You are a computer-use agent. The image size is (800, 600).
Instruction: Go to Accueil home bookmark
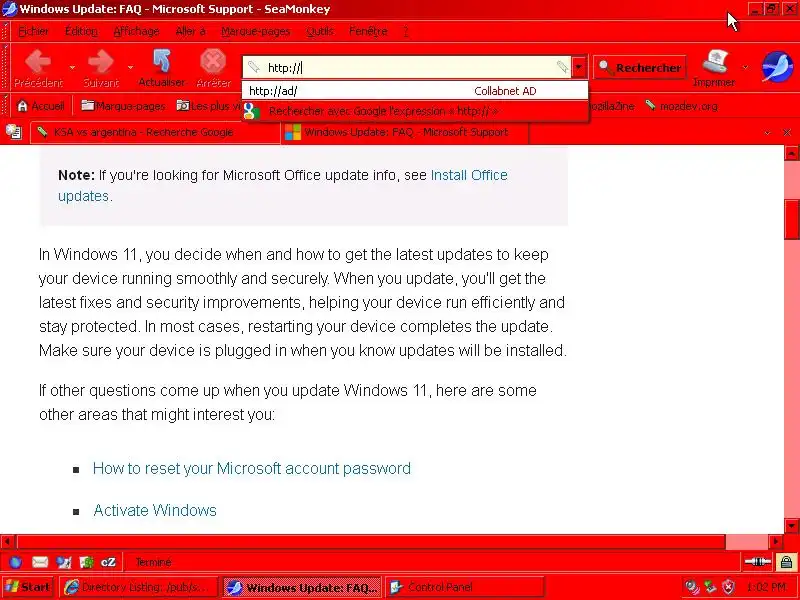point(41,106)
